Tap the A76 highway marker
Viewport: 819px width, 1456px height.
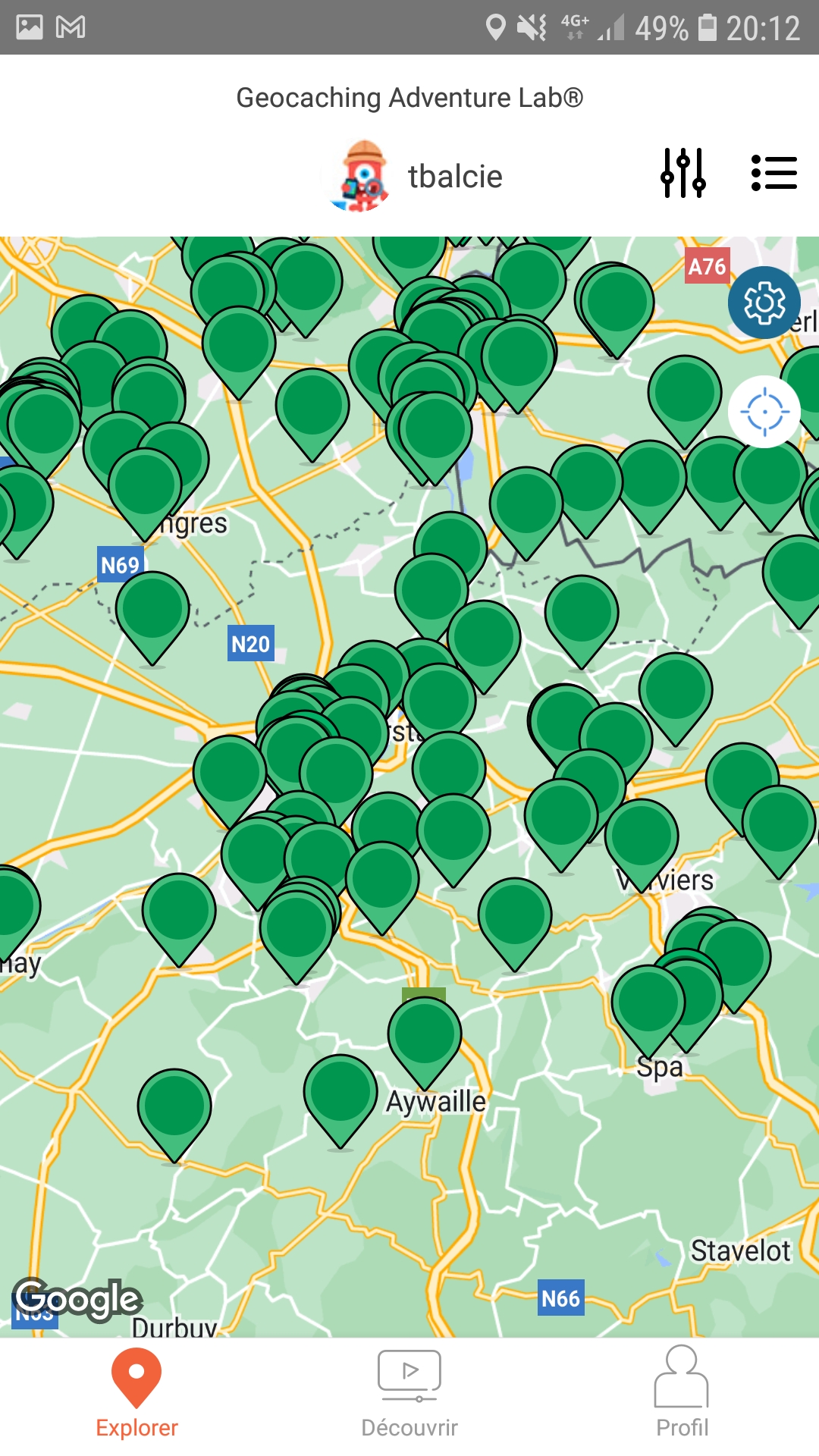(x=708, y=266)
